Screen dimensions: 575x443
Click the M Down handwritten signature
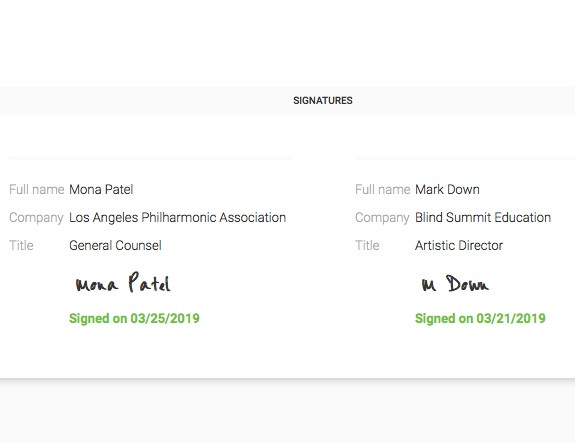[455, 283]
